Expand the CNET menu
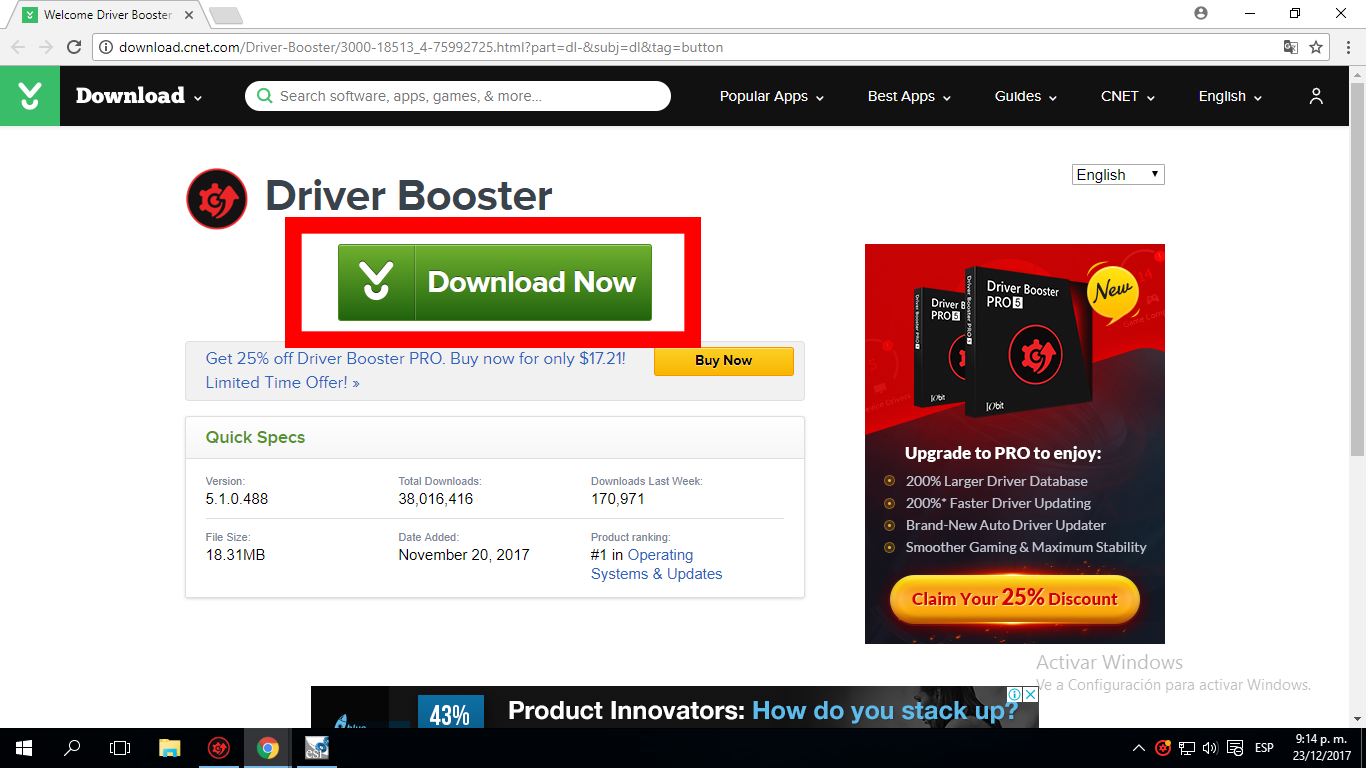 (x=1128, y=96)
